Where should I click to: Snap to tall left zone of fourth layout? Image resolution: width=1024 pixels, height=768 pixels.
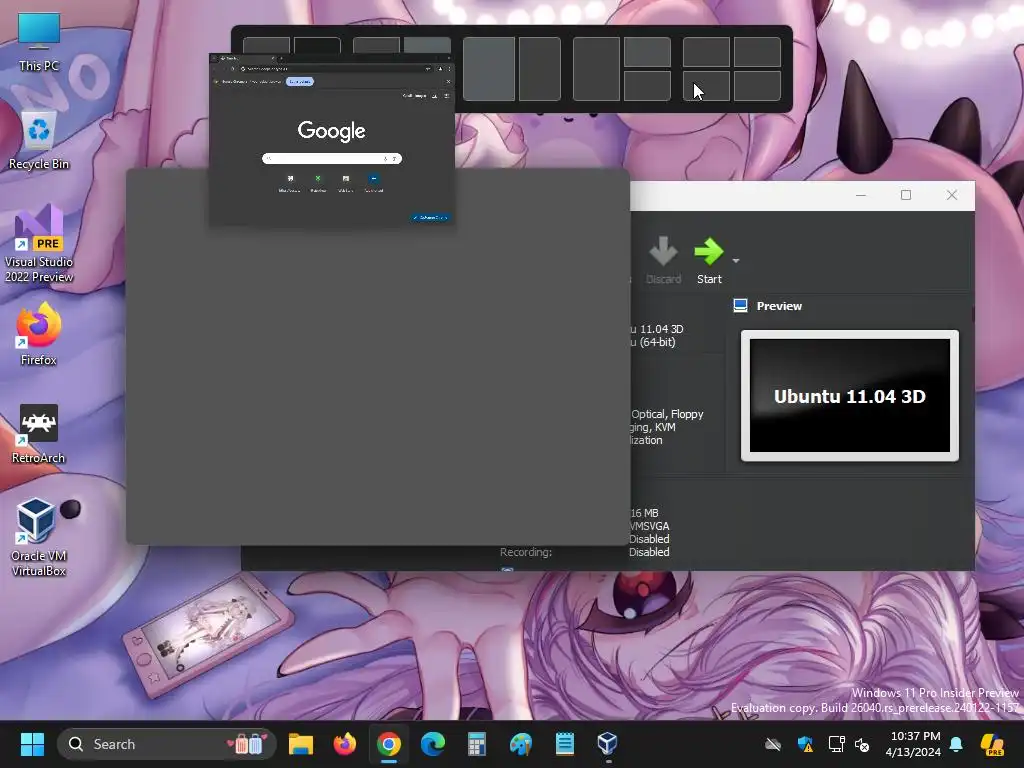[596, 69]
